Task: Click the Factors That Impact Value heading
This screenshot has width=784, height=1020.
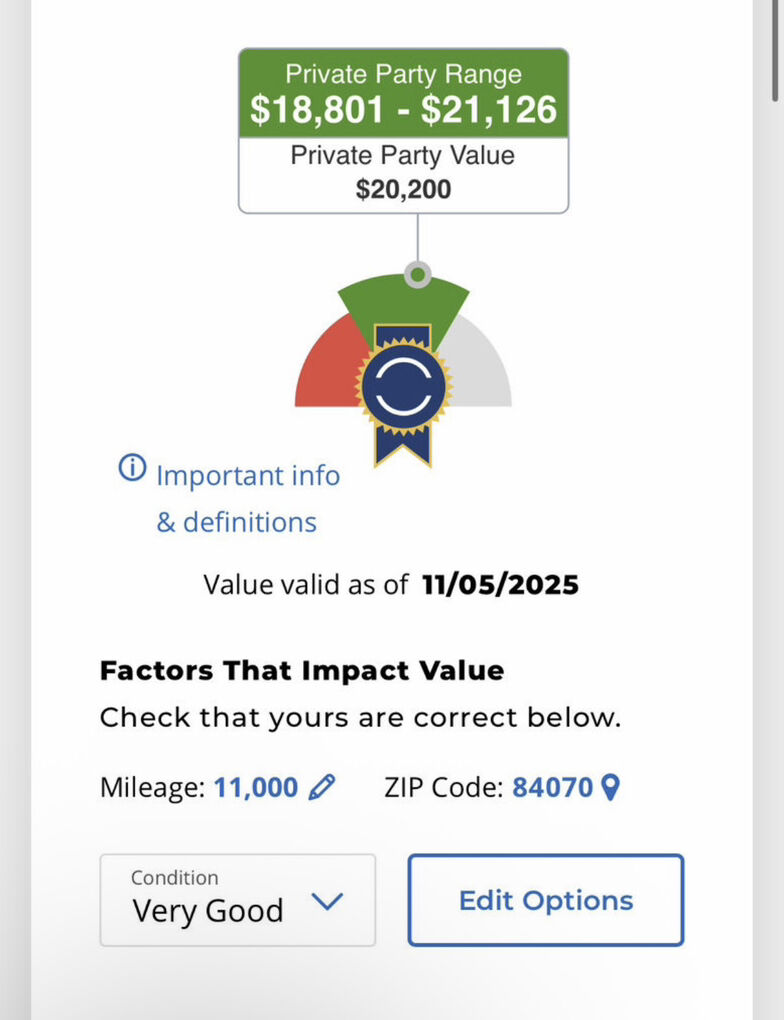Action: 302,670
